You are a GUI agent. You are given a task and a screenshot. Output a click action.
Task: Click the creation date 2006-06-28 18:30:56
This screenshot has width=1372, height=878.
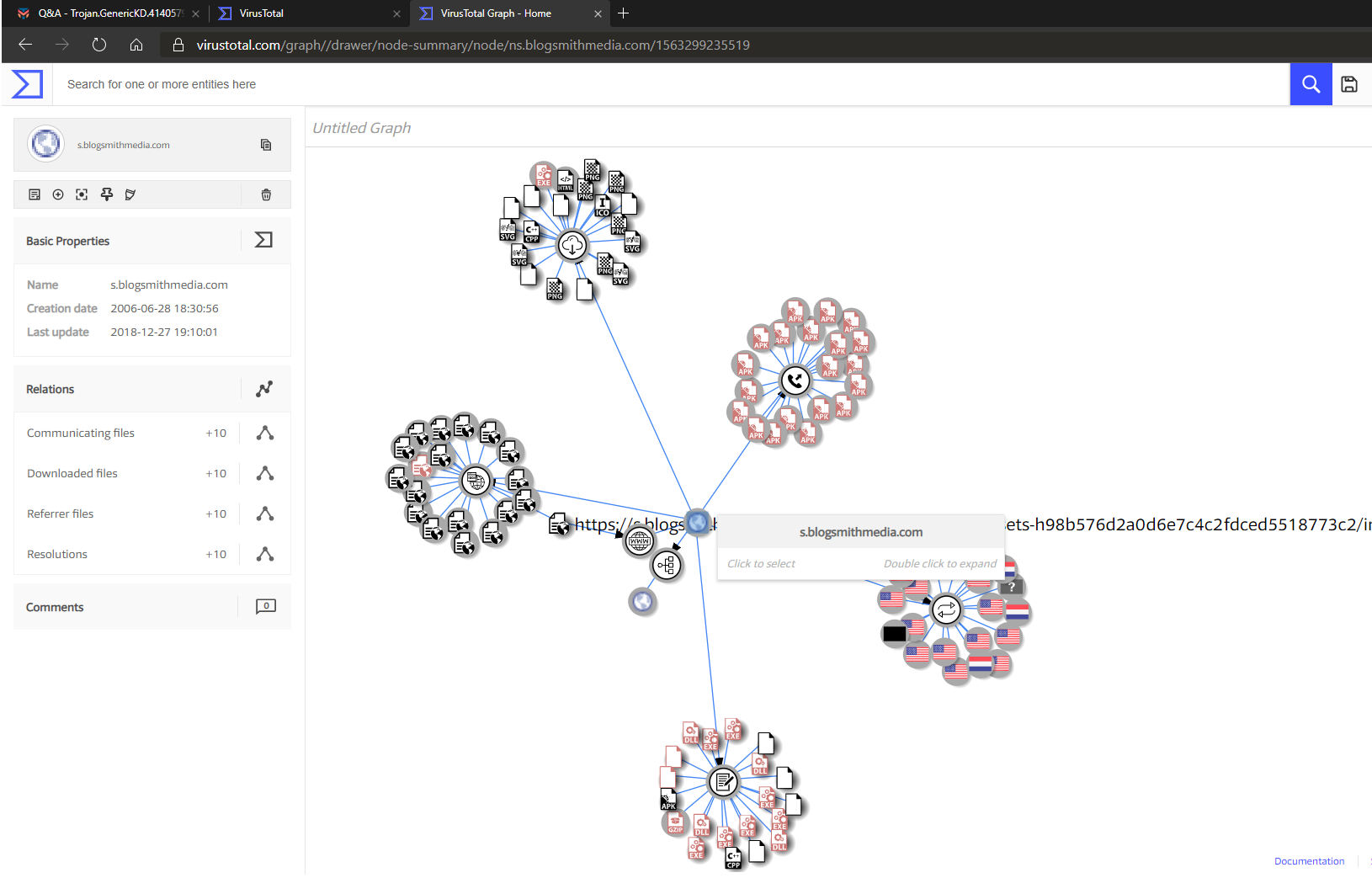[164, 308]
